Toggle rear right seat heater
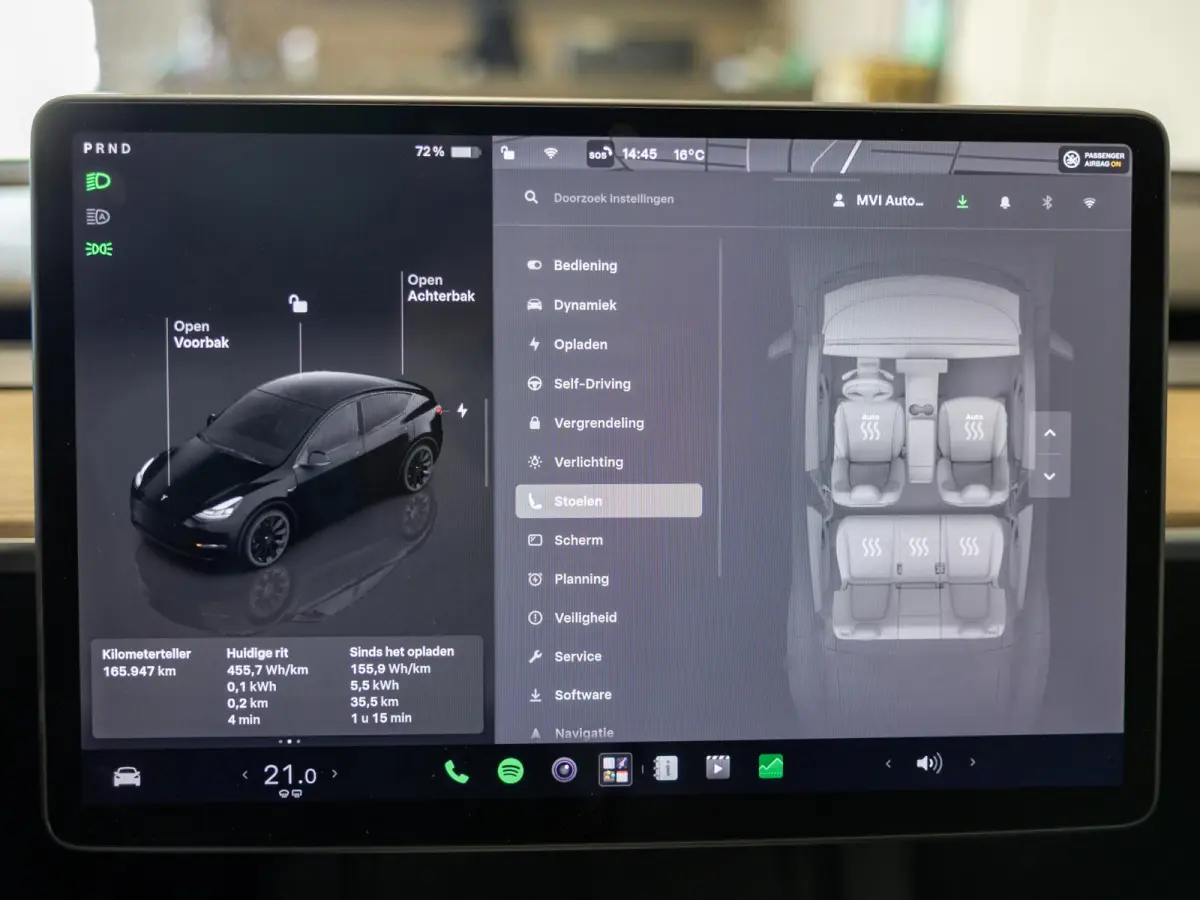 click(969, 547)
